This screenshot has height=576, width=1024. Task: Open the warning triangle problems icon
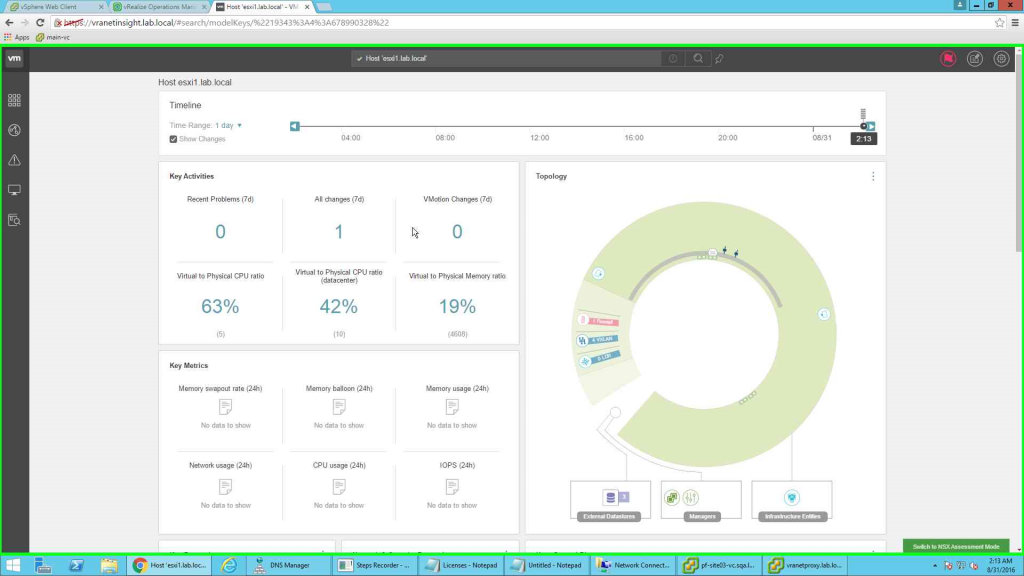click(x=14, y=160)
